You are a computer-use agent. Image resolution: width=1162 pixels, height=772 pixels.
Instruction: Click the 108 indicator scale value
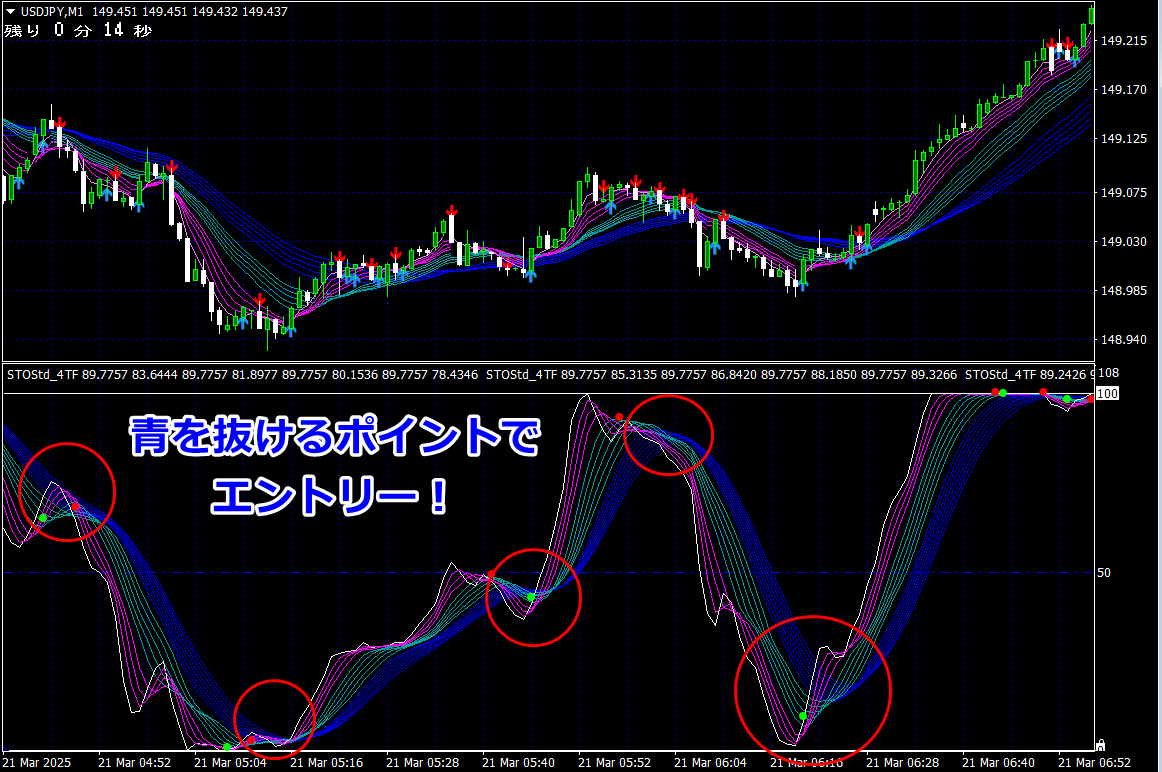click(1108, 373)
